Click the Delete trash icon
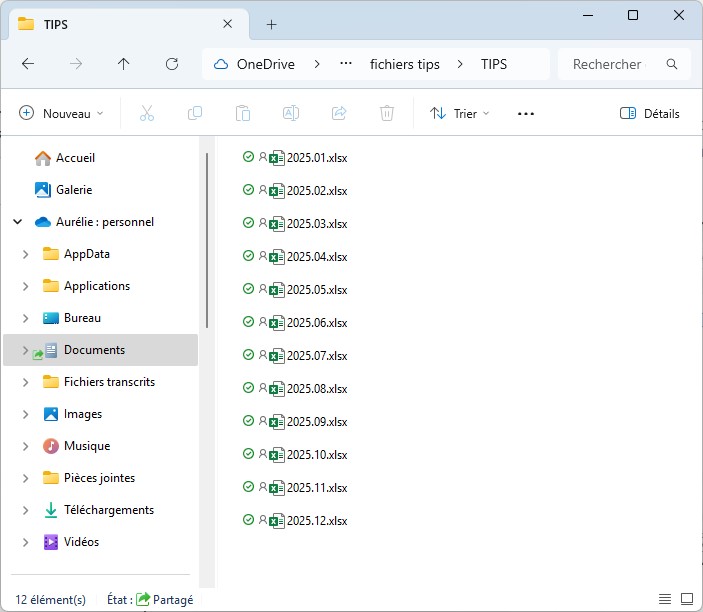This screenshot has width=703, height=612. click(387, 113)
